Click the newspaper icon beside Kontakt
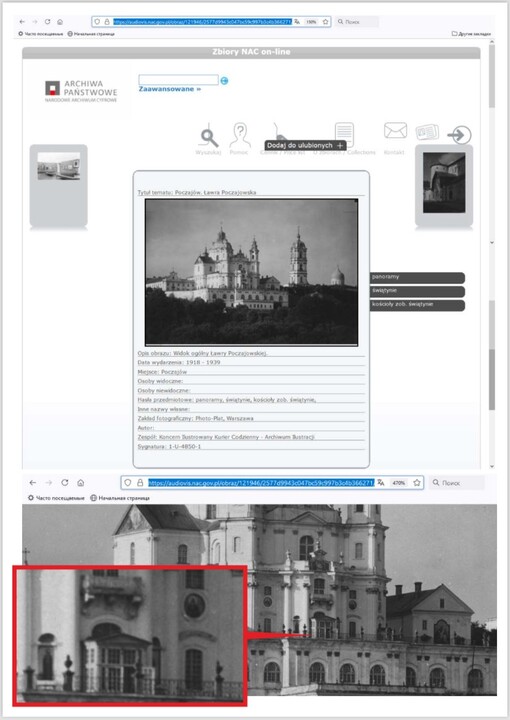This screenshot has width=510, height=720. (427, 132)
